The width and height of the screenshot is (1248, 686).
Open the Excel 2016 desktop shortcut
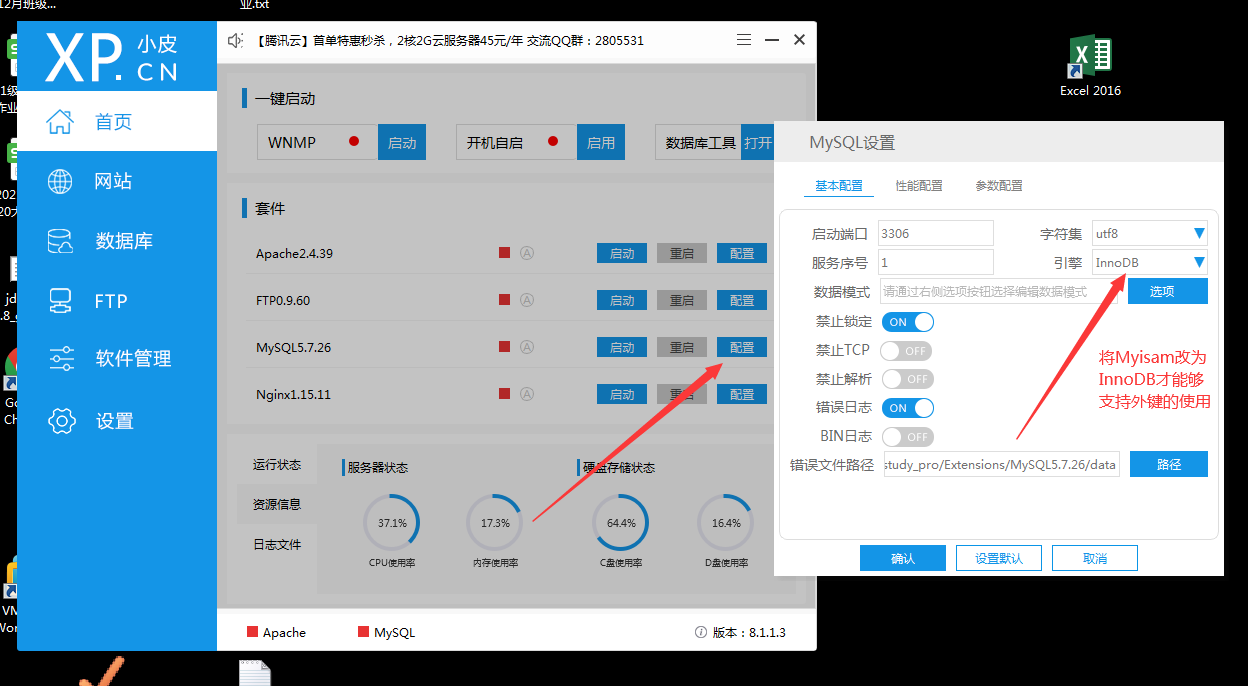1090,65
